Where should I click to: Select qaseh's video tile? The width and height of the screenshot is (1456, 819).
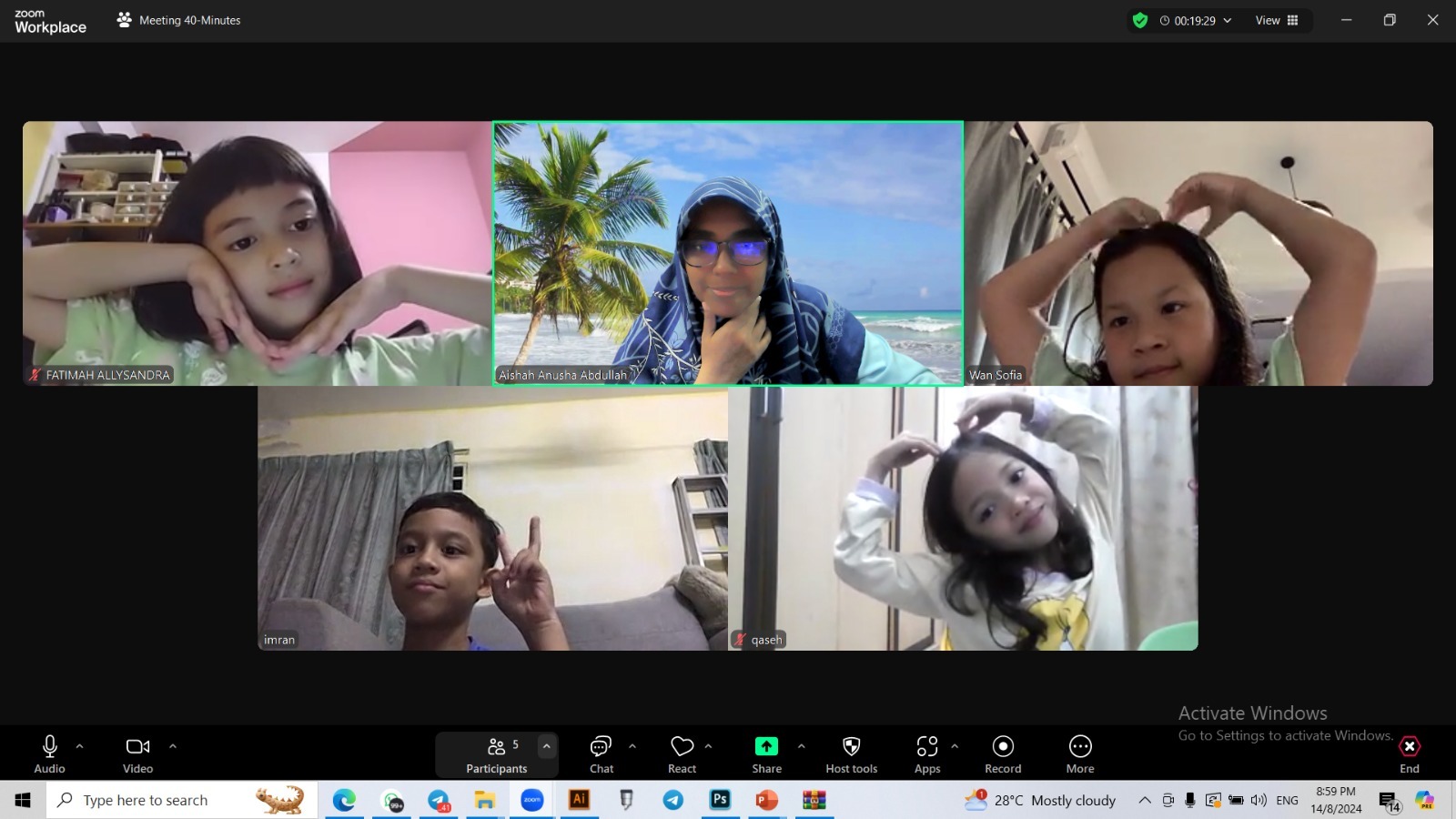[x=963, y=518]
